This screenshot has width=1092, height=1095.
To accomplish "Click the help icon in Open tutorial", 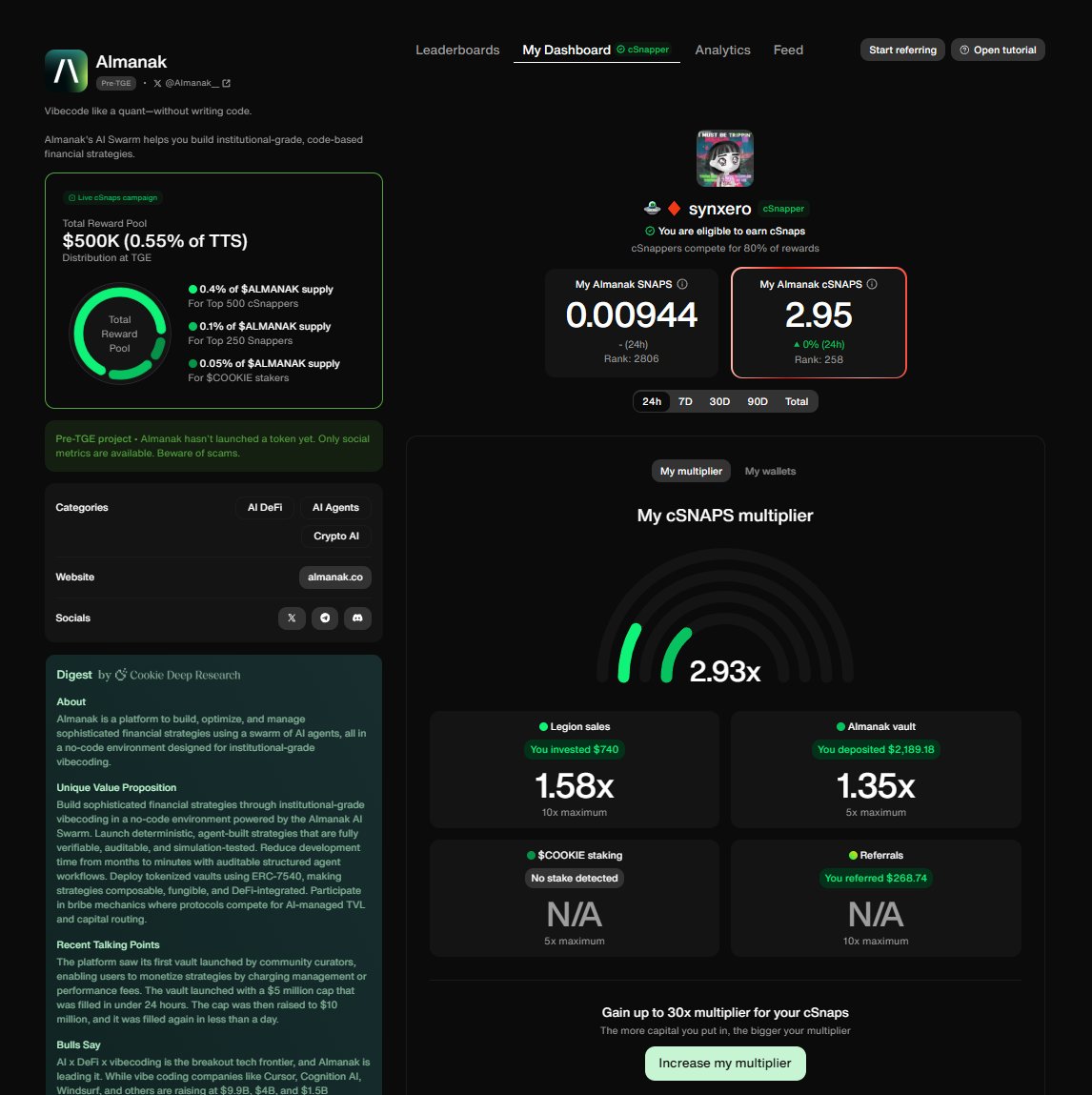I will pos(964,51).
